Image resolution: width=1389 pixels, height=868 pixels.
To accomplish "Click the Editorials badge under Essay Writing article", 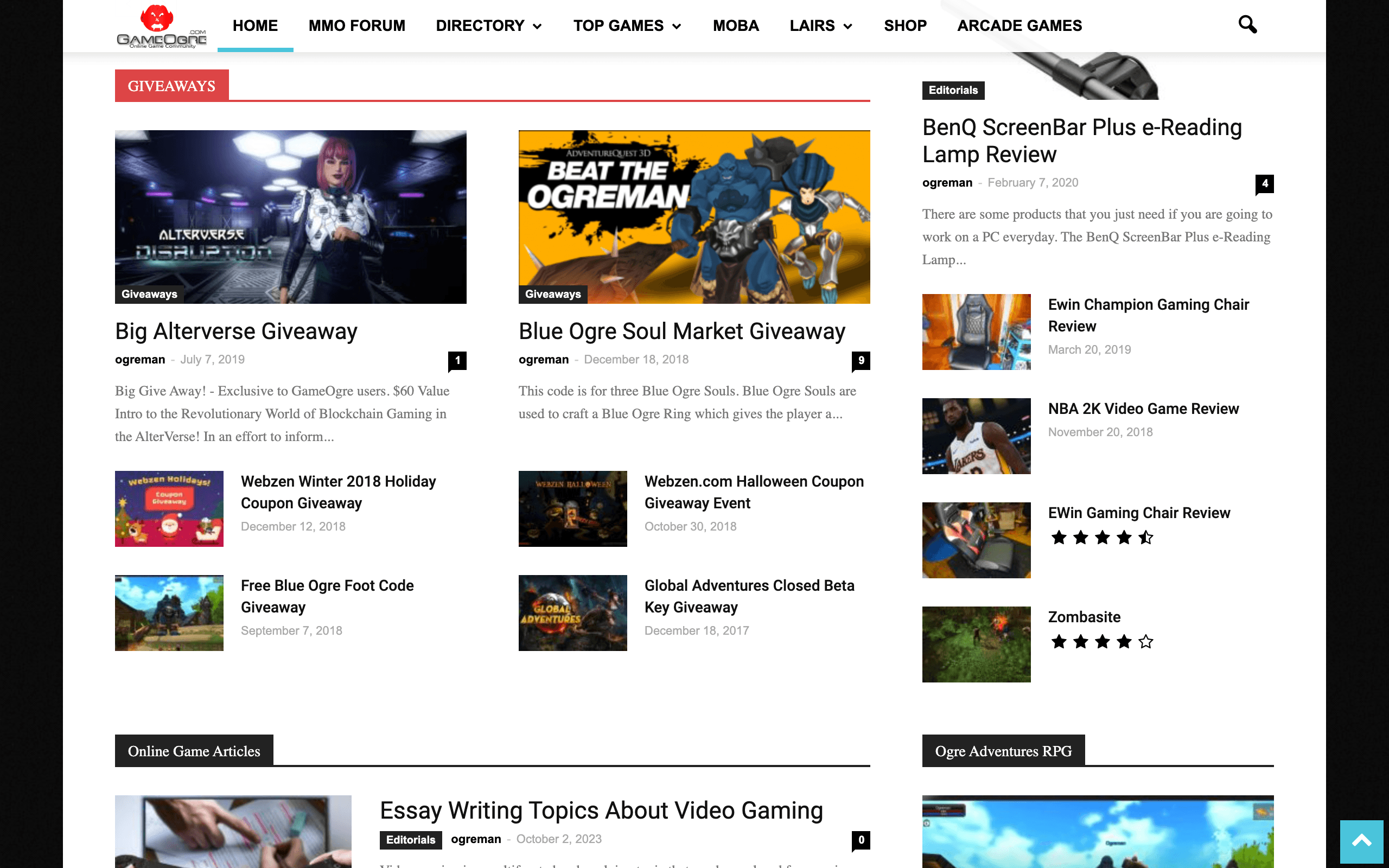I will (x=410, y=839).
